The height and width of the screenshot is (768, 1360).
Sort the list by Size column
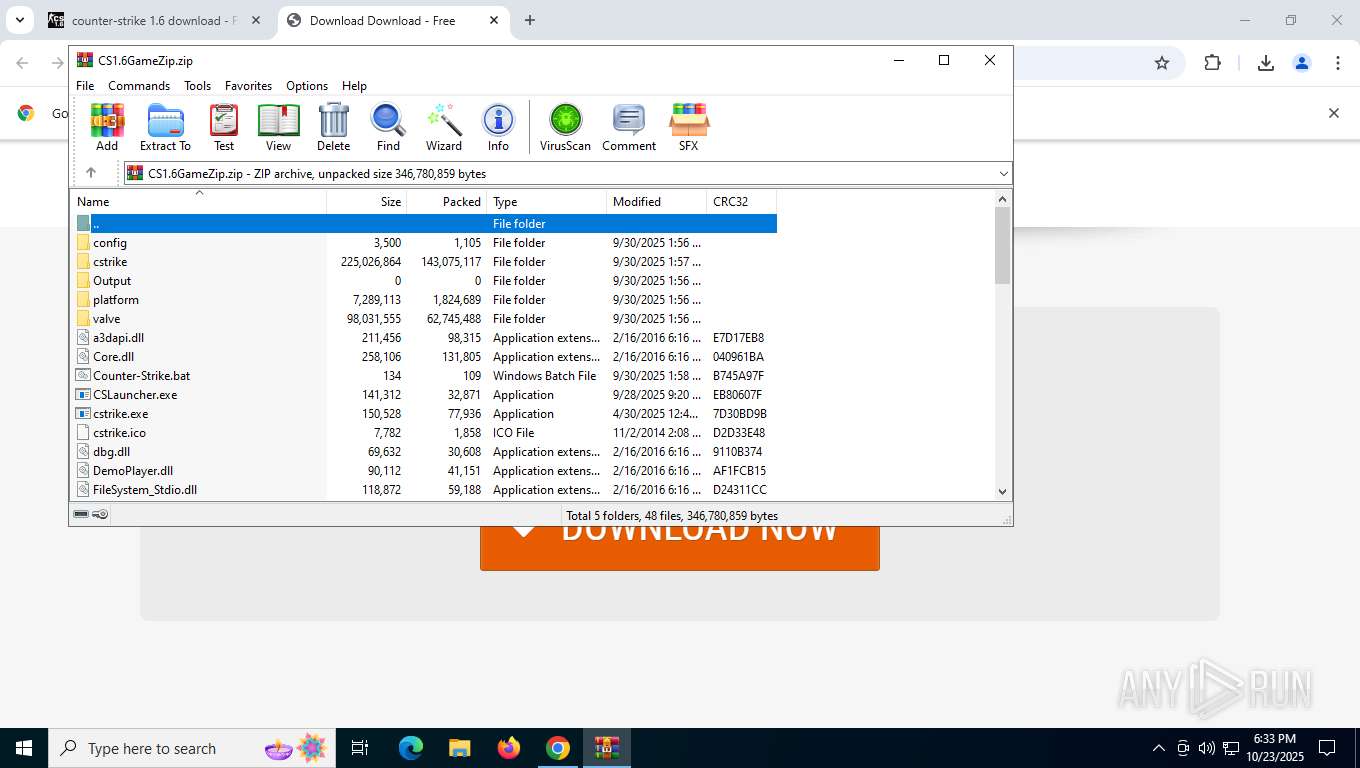pyautogui.click(x=366, y=201)
